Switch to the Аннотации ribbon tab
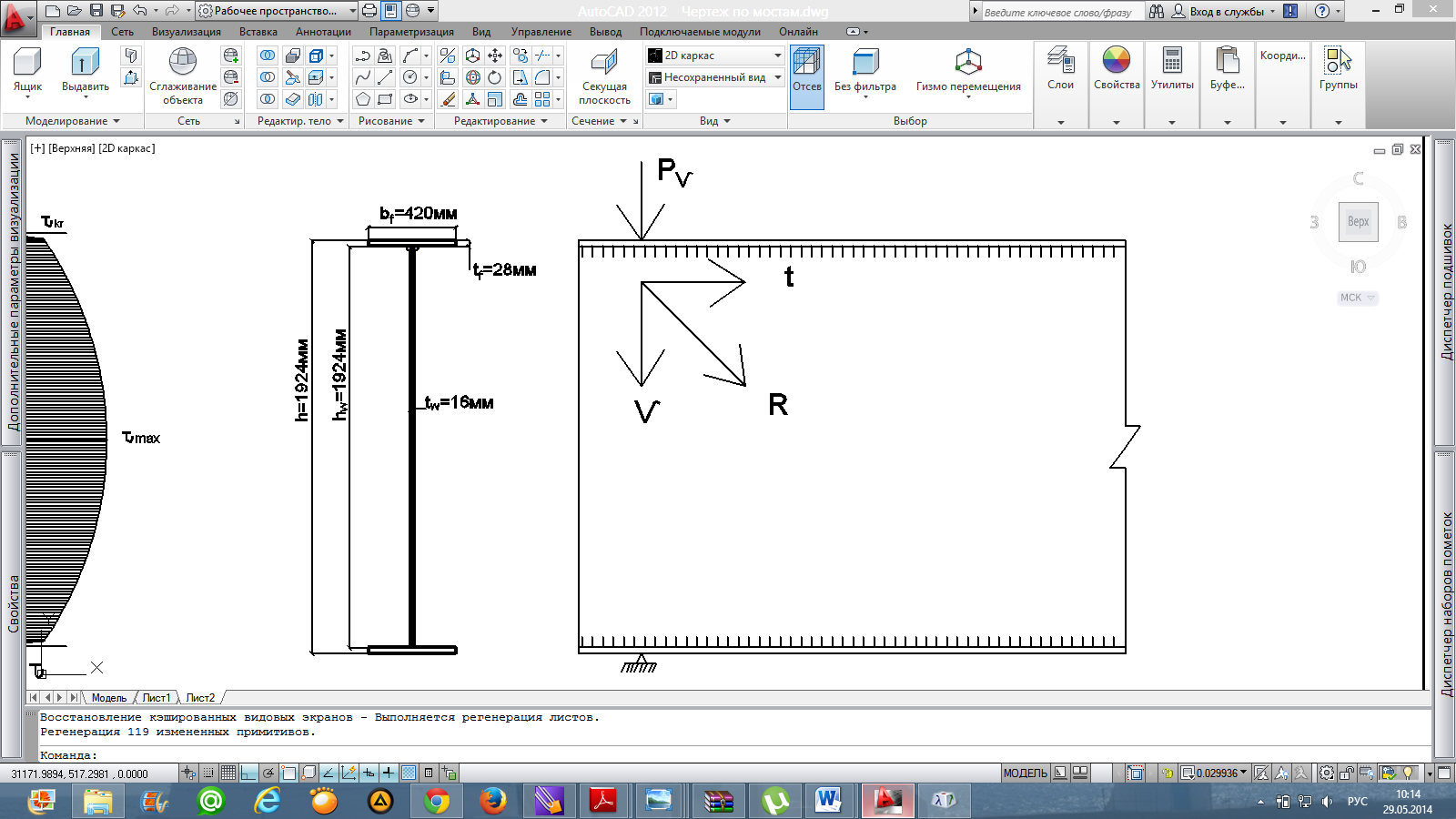1456x819 pixels. (323, 32)
